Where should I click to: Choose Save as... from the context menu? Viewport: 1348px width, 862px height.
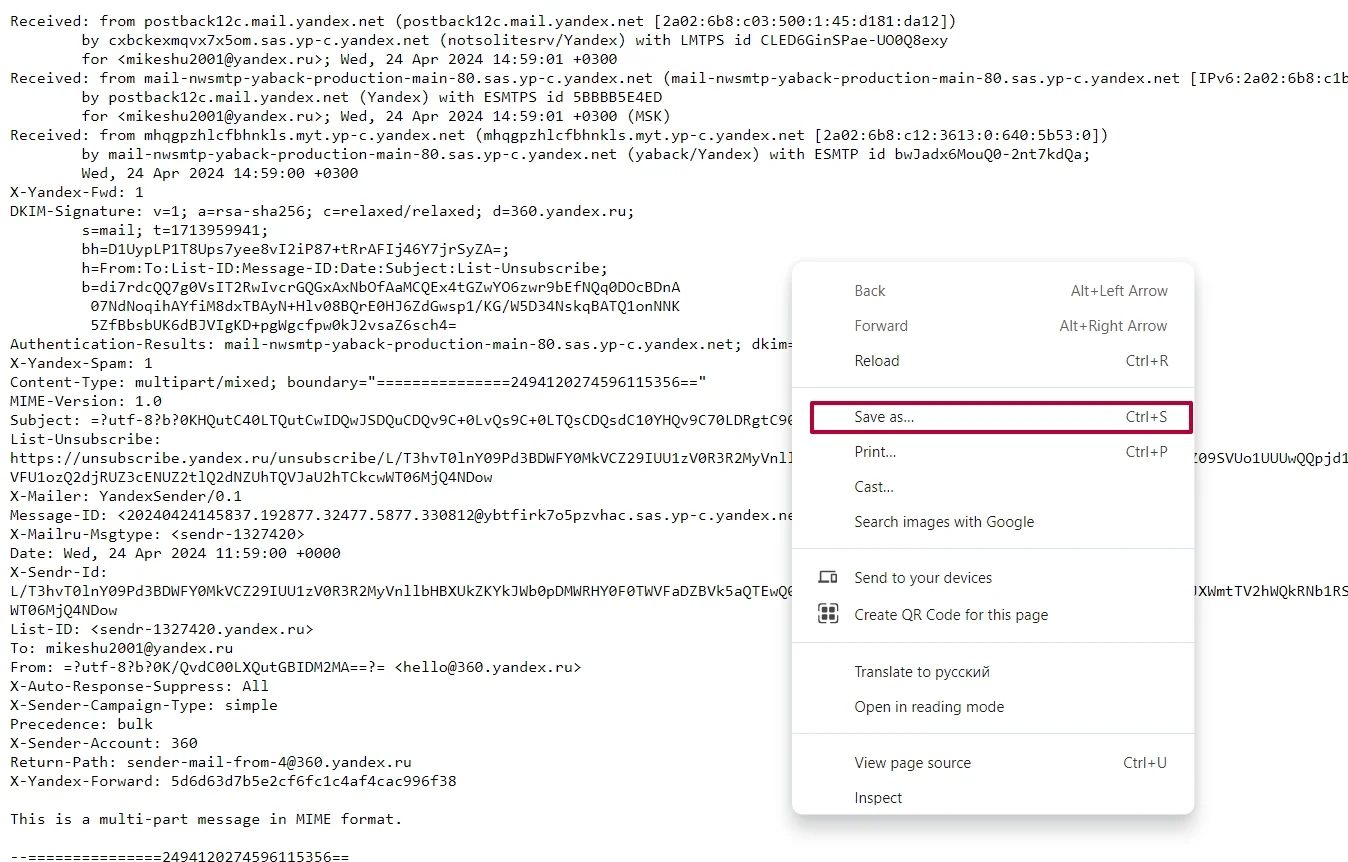(1001, 417)
